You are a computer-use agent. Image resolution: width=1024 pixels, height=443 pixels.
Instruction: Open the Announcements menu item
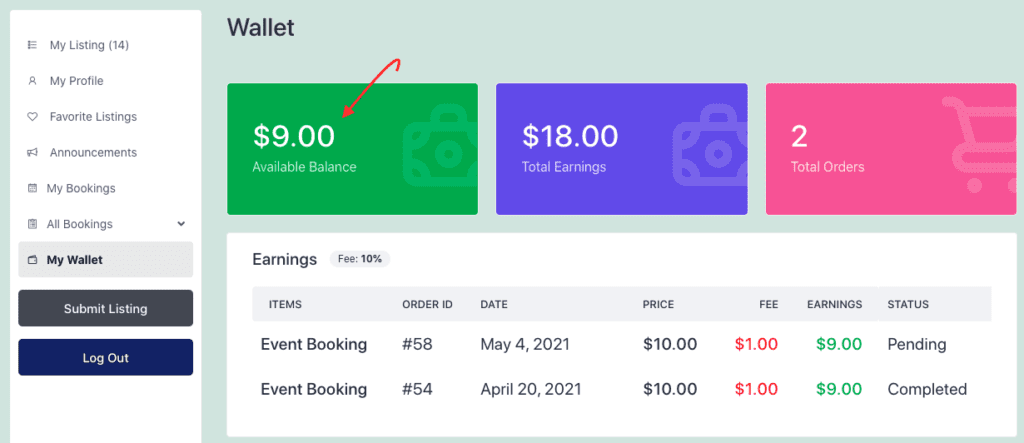[93, 152]
